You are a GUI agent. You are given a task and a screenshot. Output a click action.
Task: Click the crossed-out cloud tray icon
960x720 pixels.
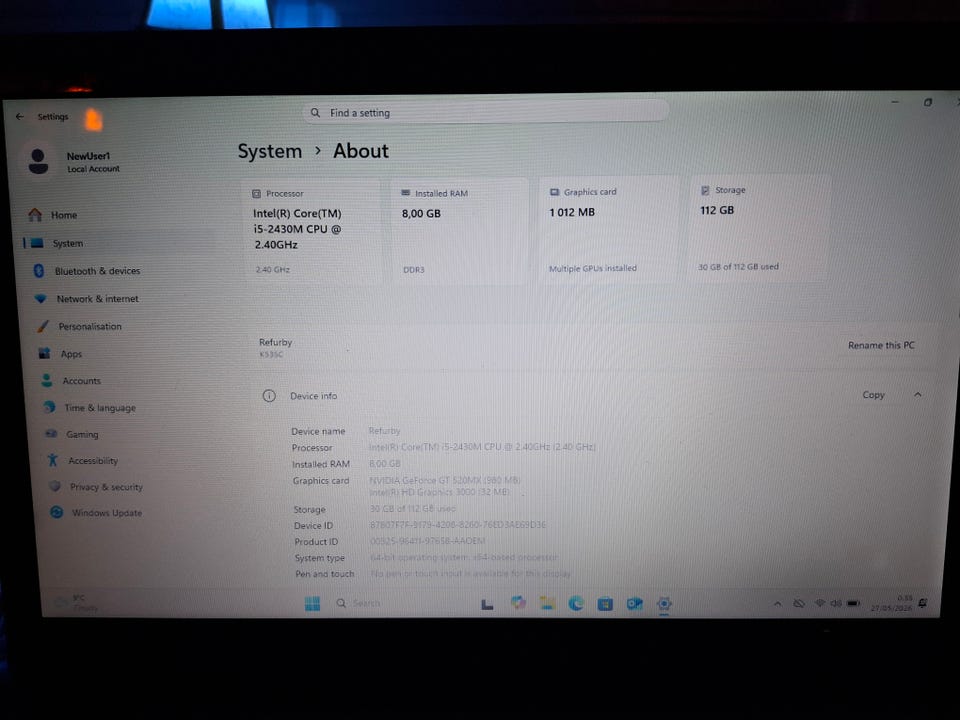tap(798, 604)
